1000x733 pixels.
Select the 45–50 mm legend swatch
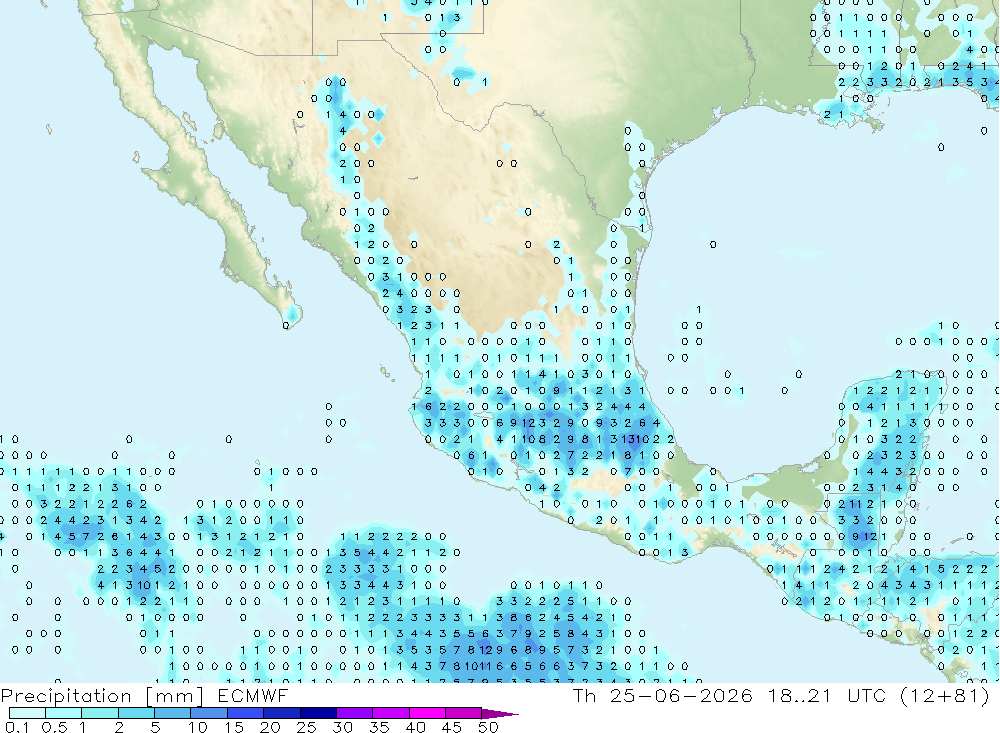(x=464, y=713)
